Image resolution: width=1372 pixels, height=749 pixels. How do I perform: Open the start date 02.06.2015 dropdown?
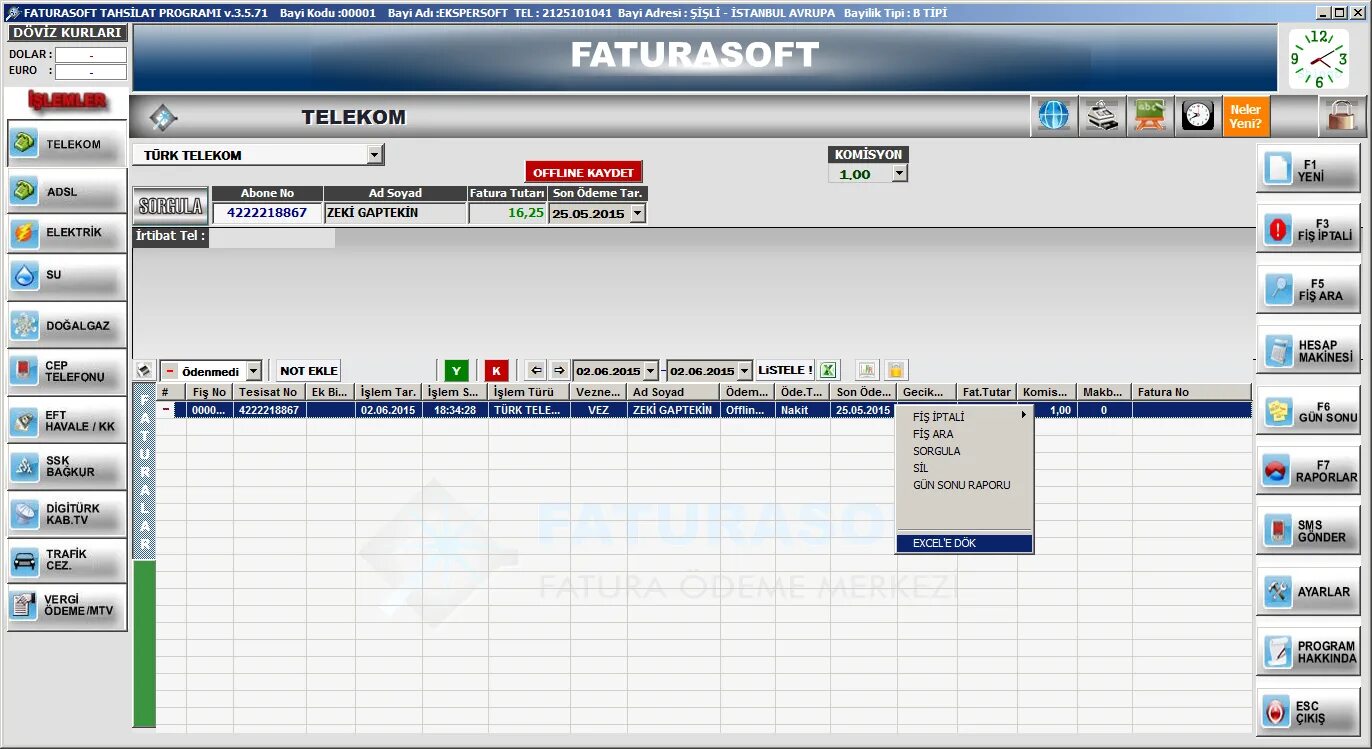(x=651, y=371)
